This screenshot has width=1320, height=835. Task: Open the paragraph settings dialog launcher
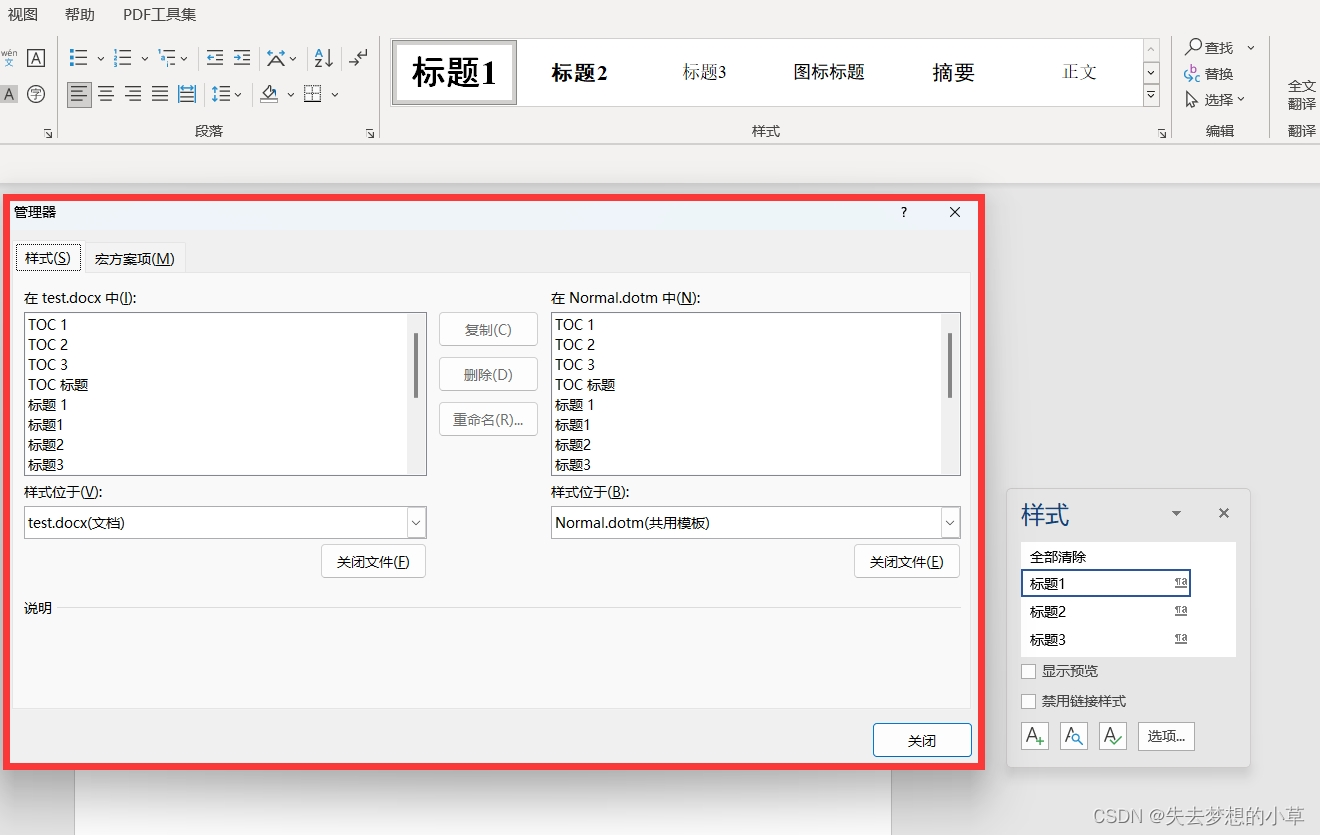coord(370,133)
